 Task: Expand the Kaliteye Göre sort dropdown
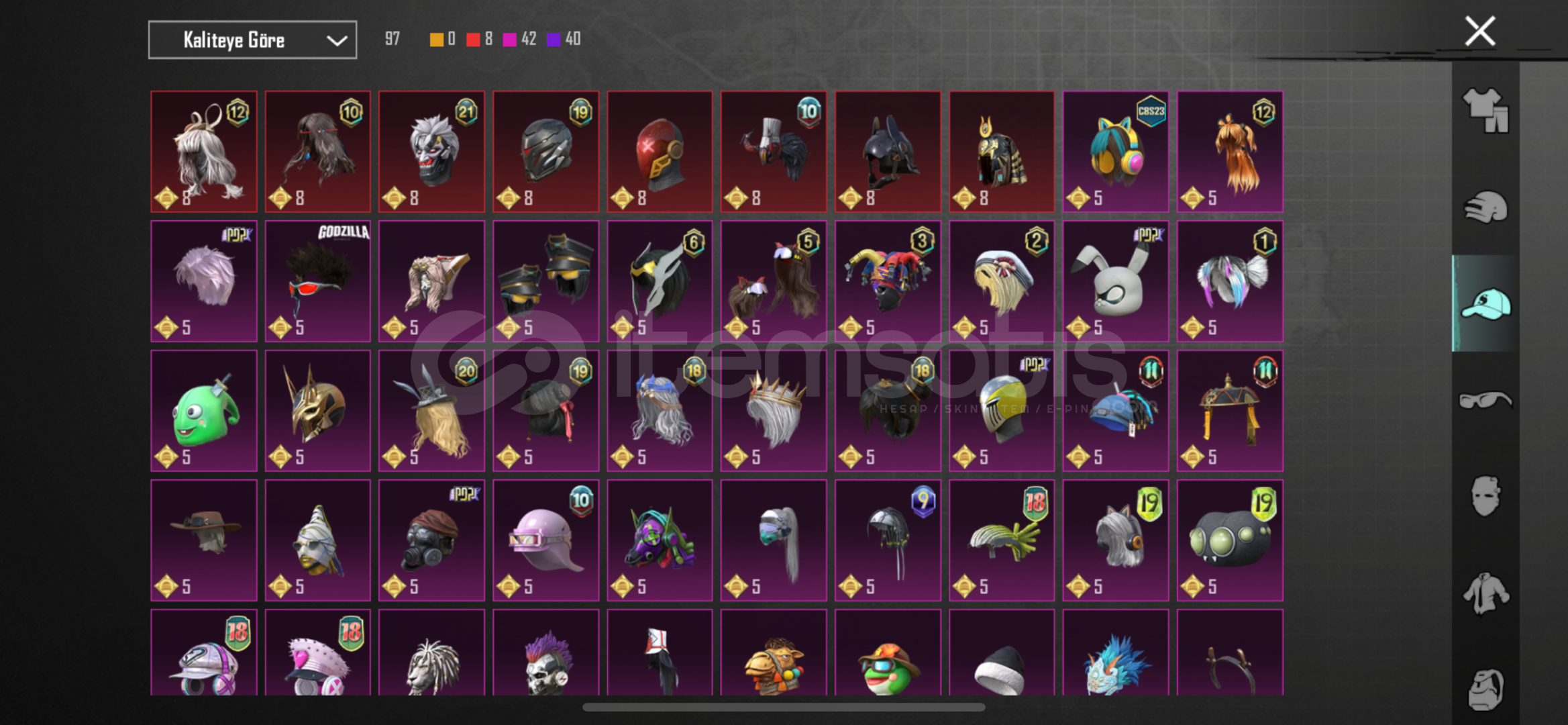pos(252,40)
